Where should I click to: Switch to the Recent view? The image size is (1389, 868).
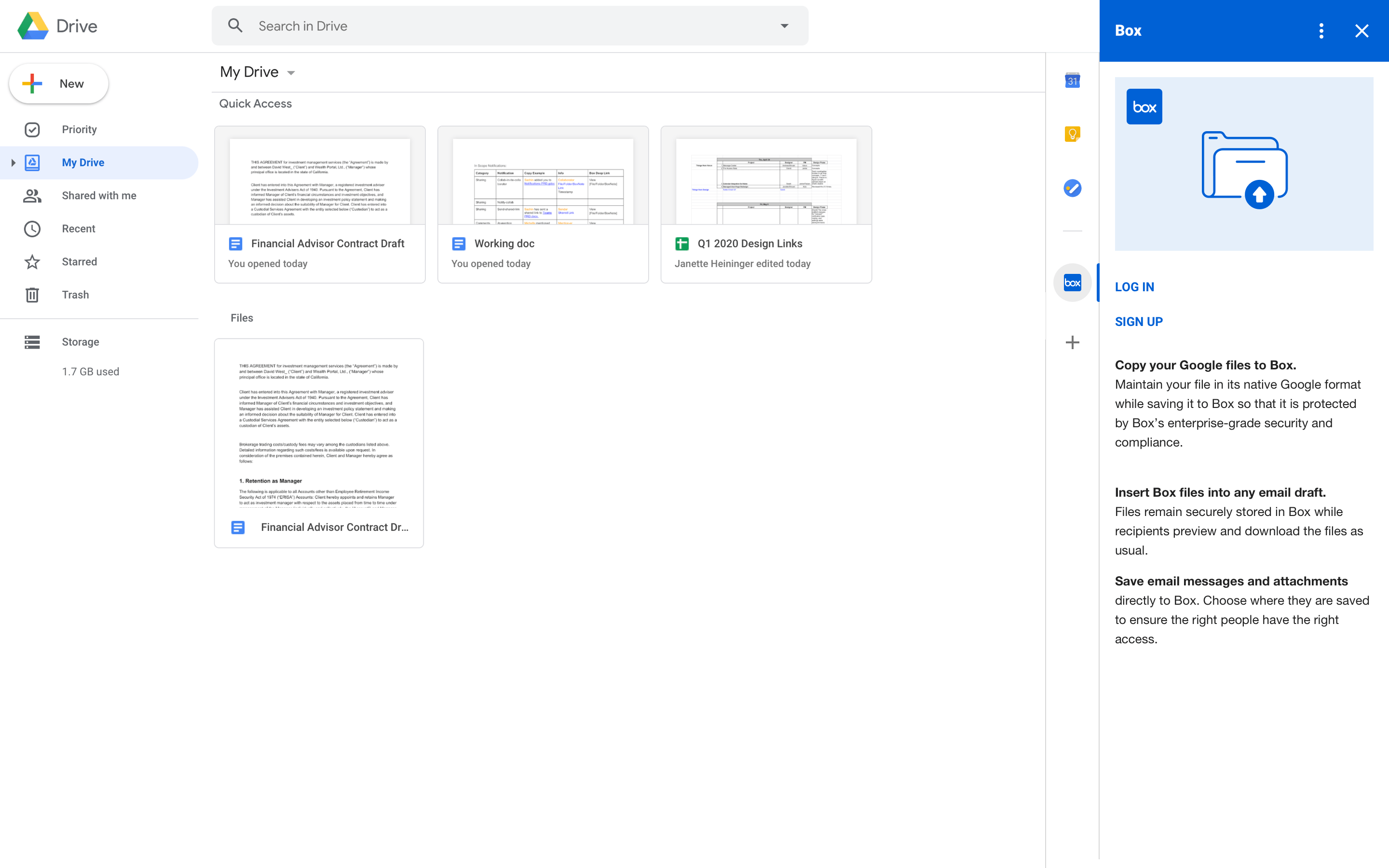79,229
